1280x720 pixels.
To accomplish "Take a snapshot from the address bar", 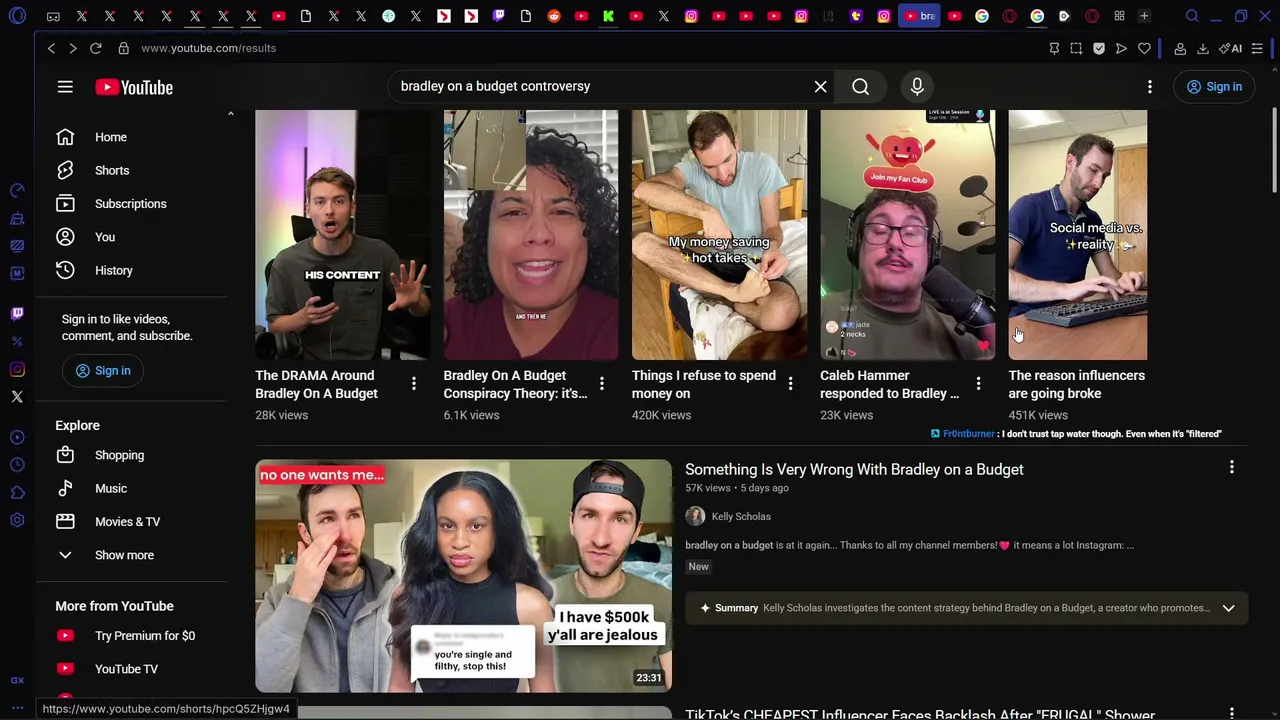I will [1076, 48].
